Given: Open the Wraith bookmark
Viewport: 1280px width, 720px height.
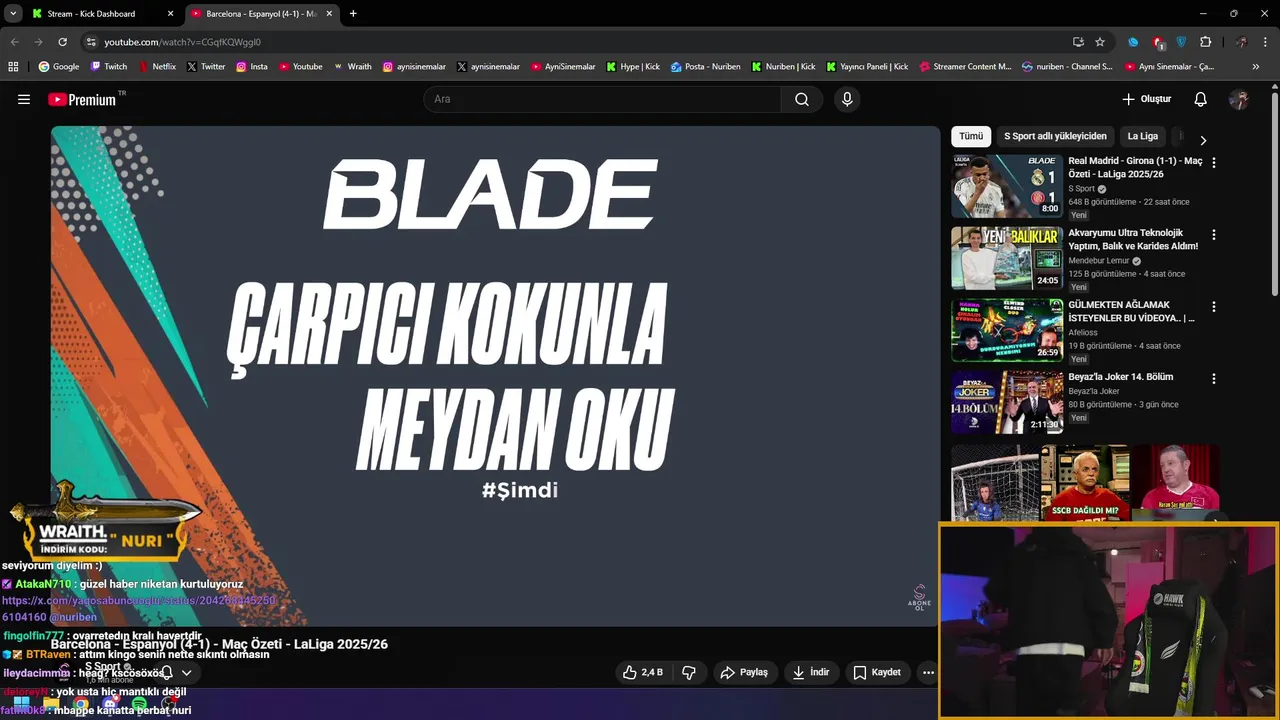Looking at the screenshot, I should tap(353, 66).
